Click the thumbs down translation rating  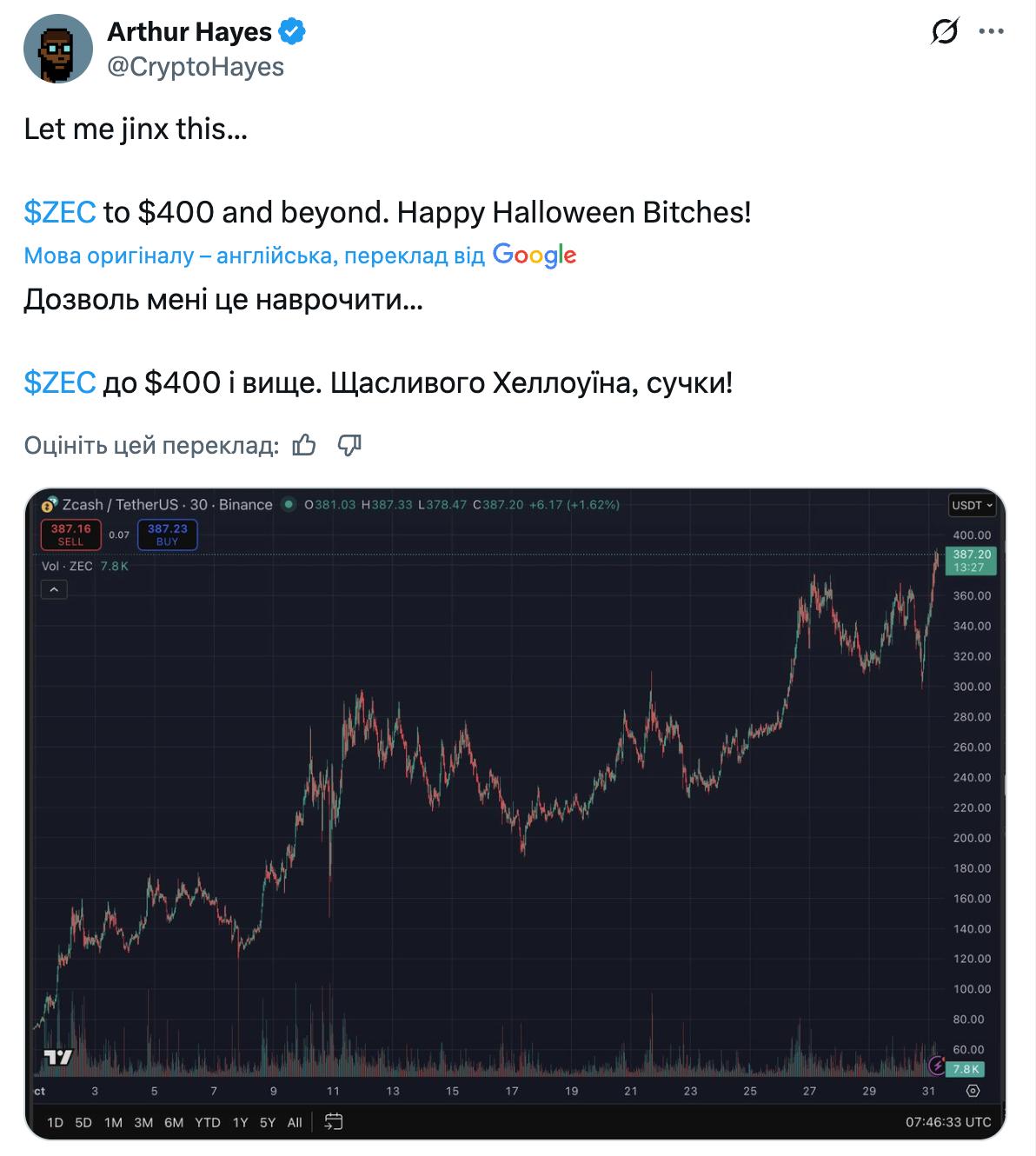[349, 445]
